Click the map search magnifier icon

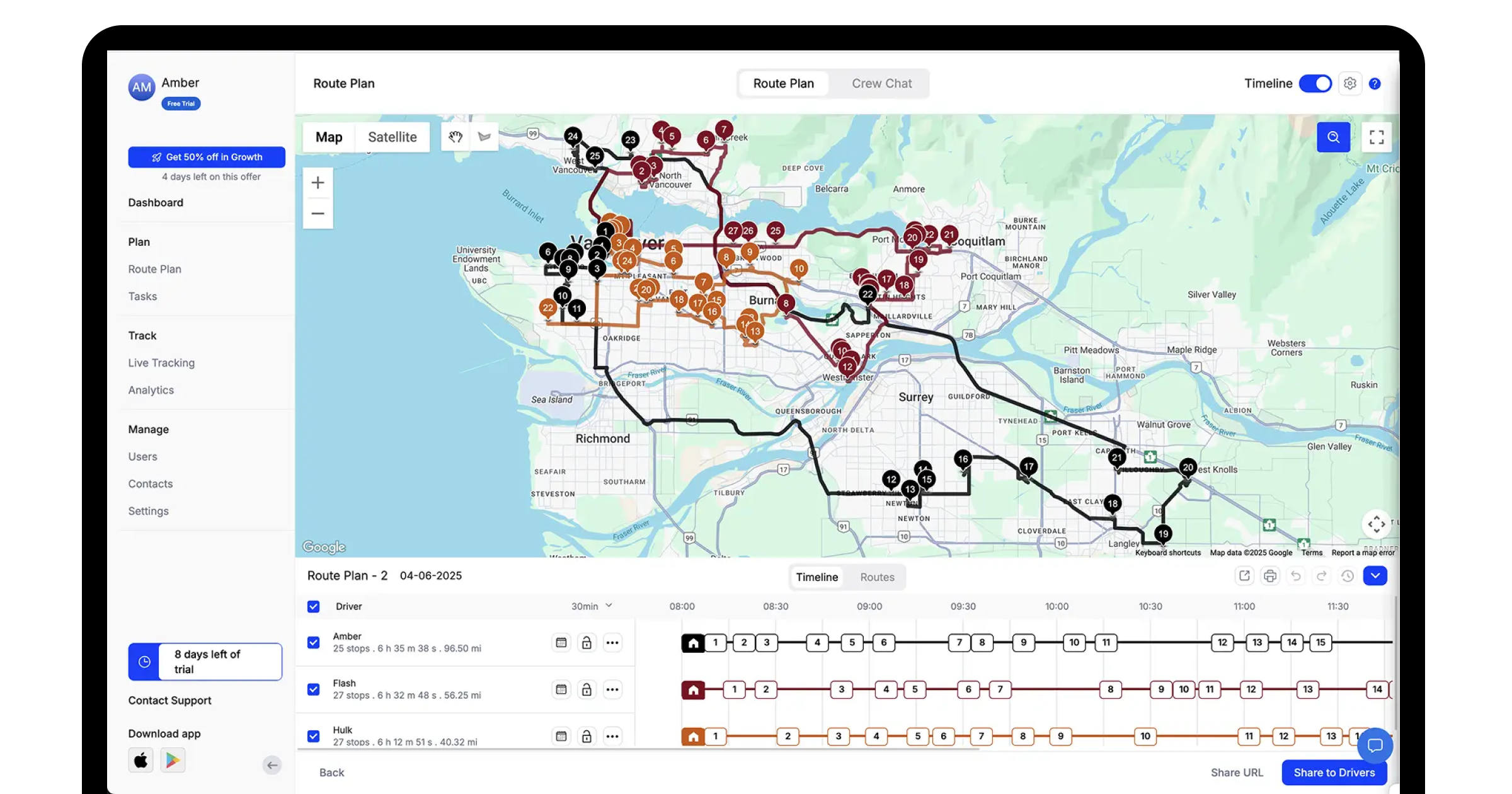point(1333,137)
